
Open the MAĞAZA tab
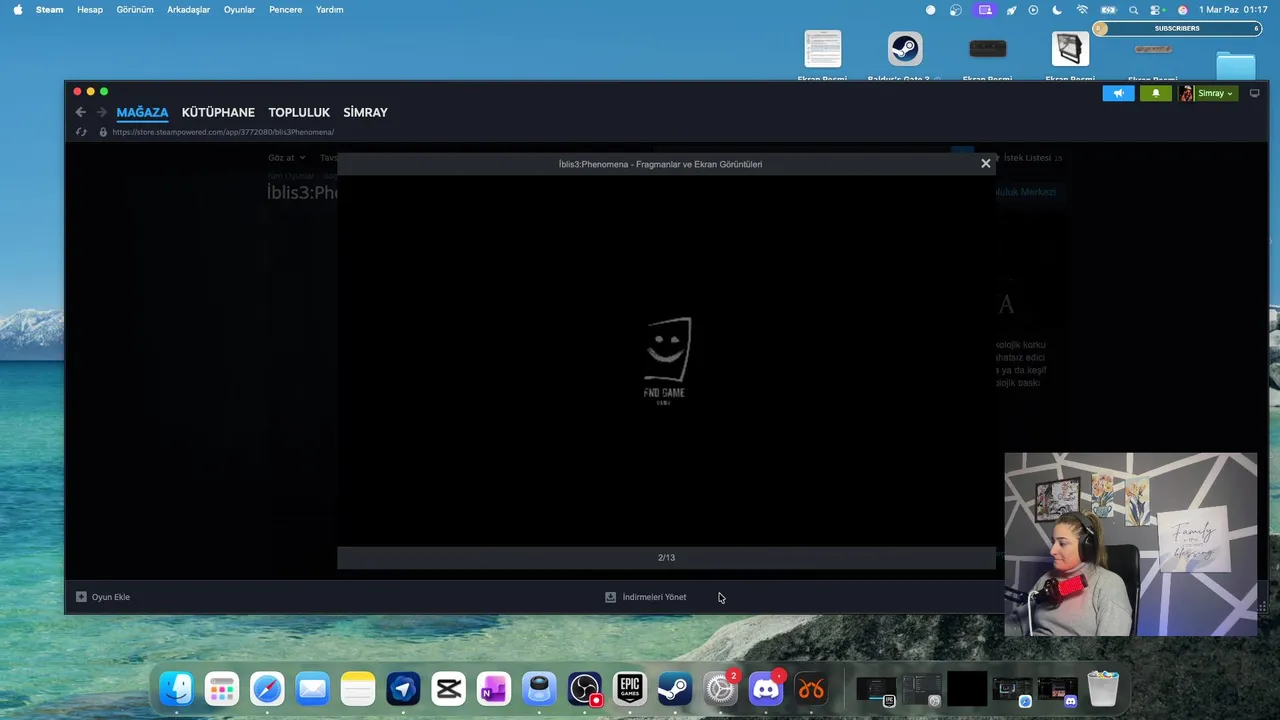pyautogui.click(x=142, y=112)
